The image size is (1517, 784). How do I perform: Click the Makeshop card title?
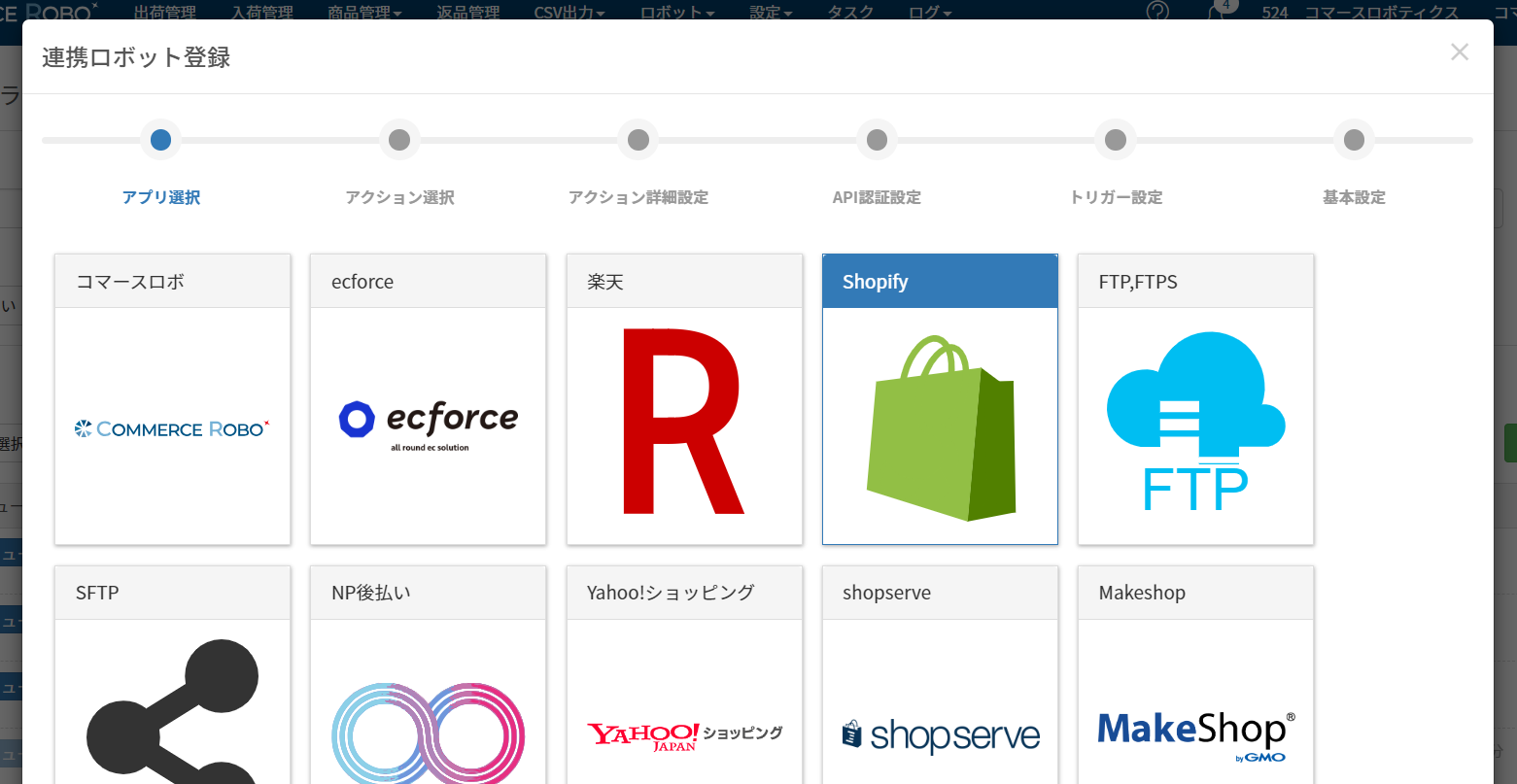1142,593
